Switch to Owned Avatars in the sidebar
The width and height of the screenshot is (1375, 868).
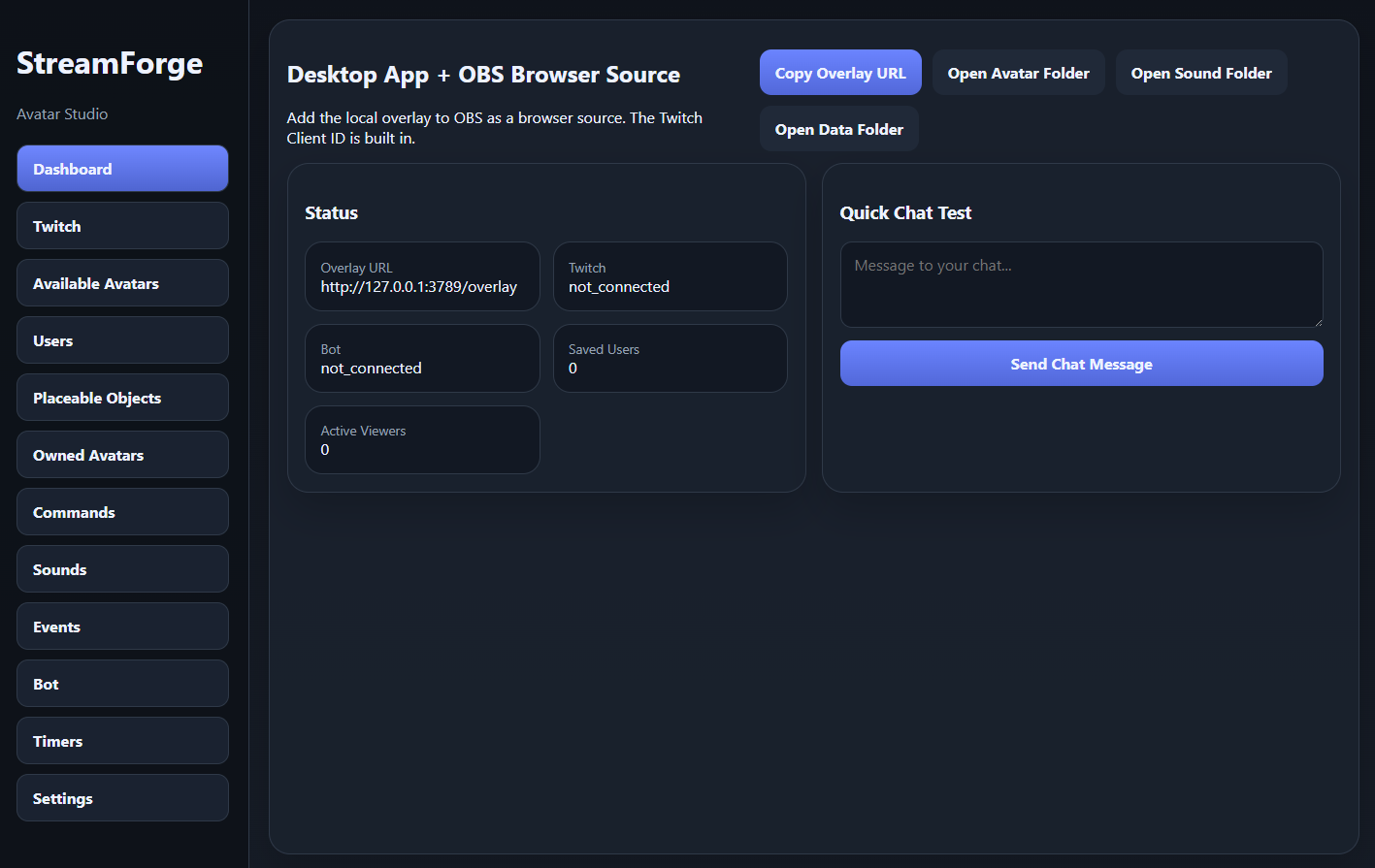[x=122, y=455]
